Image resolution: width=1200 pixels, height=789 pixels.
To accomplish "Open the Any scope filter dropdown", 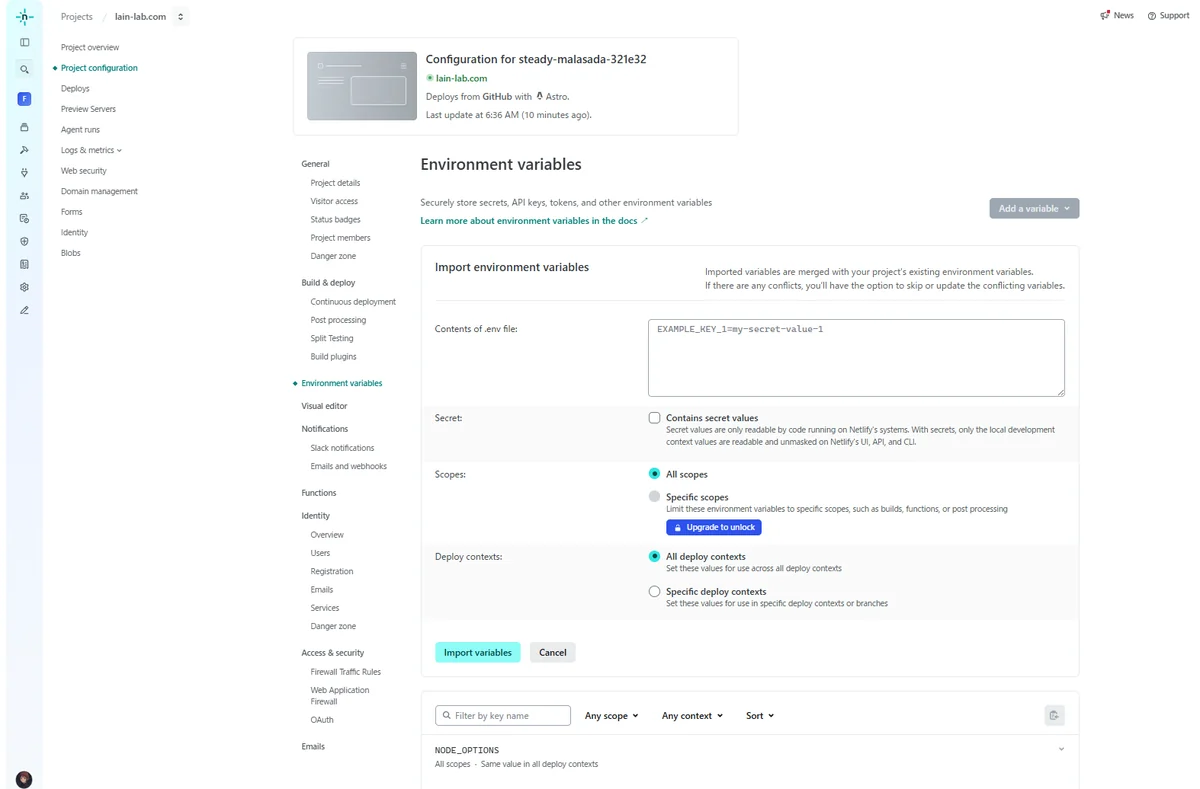I will [611, 716].
